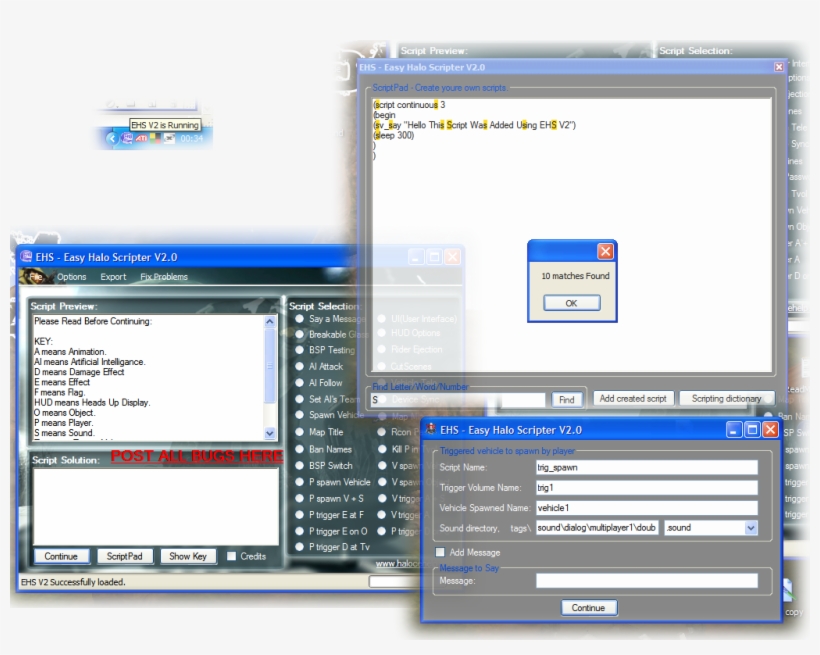This screenshot has width=820, height=655.
Task: Click the EHS icon on the vehicle spawn dialog titlebar
Action: [431, 430]
